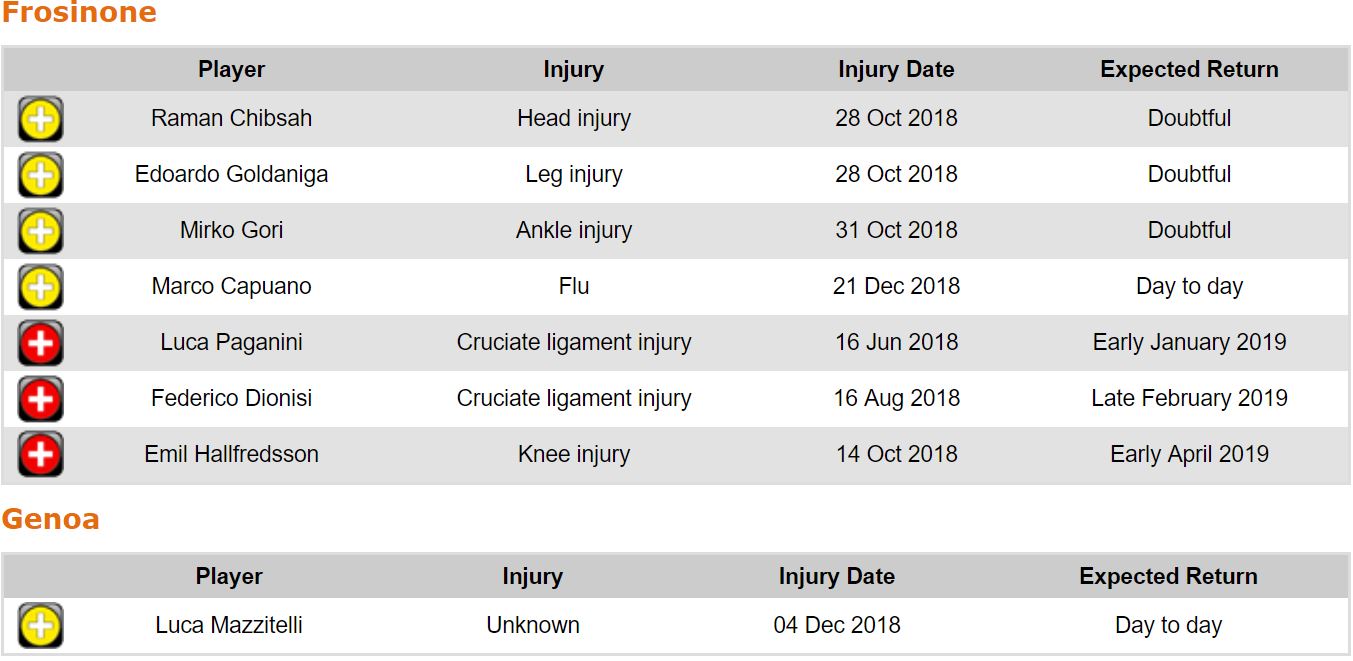Click red cross icon beside Luca Paganini

tap(40, 343)
